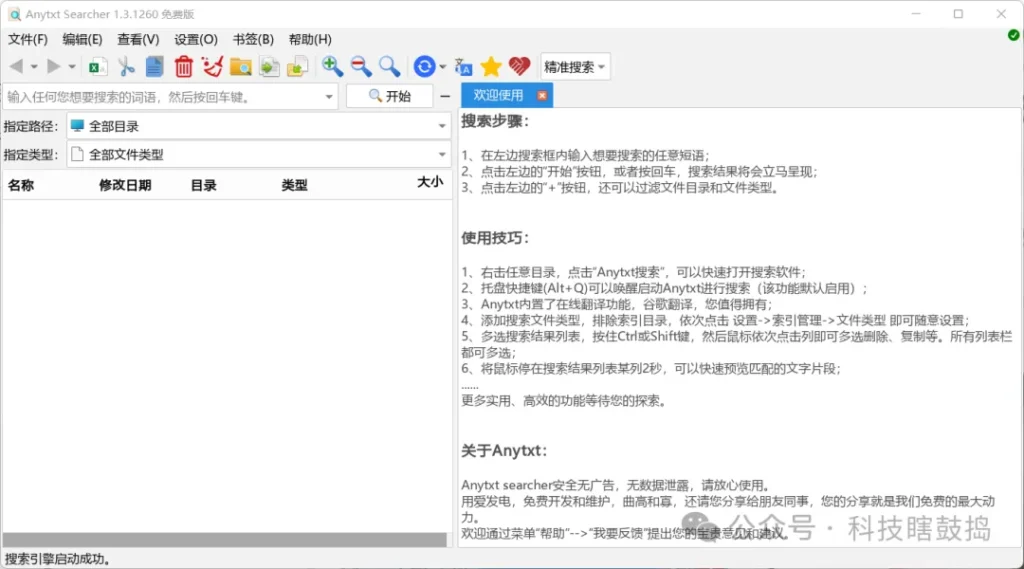1024x569 pixels.
Task: Open the 全部目录 path dropdown
Action: click(x=258, y=126)
